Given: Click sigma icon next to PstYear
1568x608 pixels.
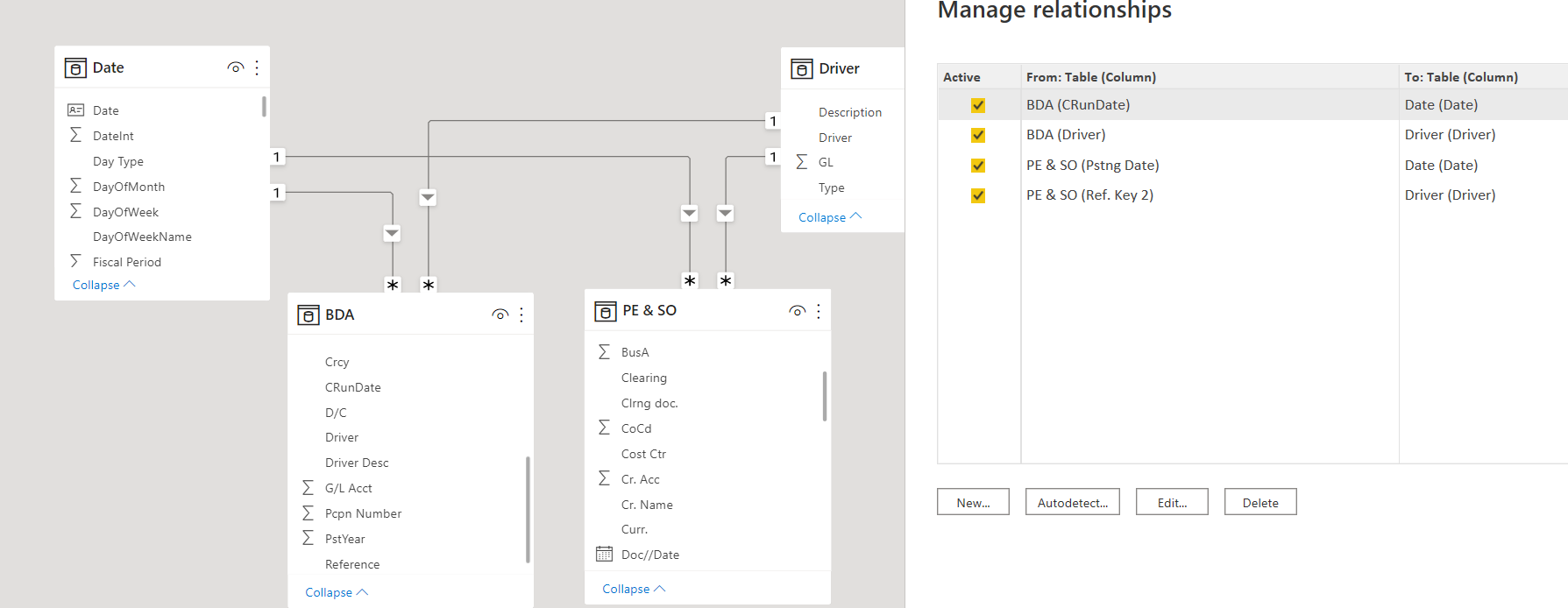Looking at the screenshot, I should [x=308, y=538].
